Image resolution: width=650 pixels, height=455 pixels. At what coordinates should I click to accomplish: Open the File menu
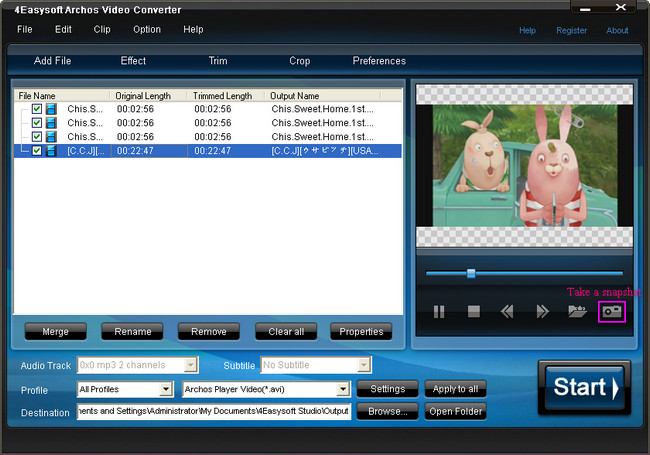tap(24, 29)
